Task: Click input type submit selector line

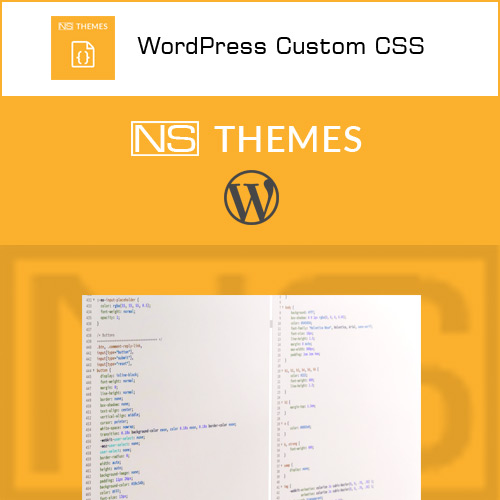Action: [x=115, y=358]
